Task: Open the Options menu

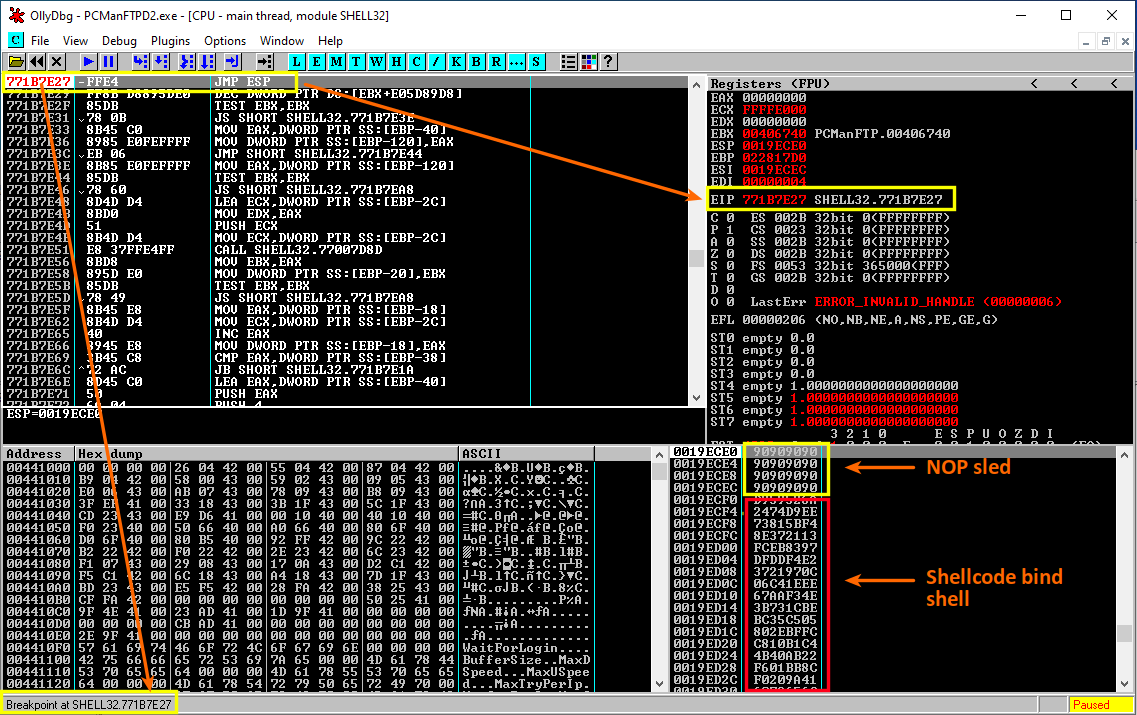Action: pos(225,41)
